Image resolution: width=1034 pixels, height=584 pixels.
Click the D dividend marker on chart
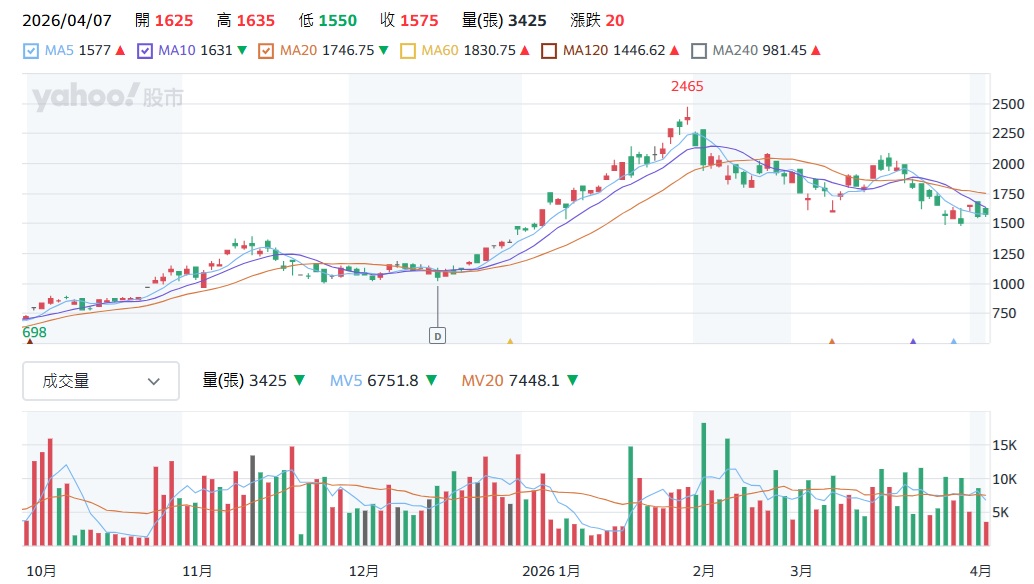pos(437,336)
